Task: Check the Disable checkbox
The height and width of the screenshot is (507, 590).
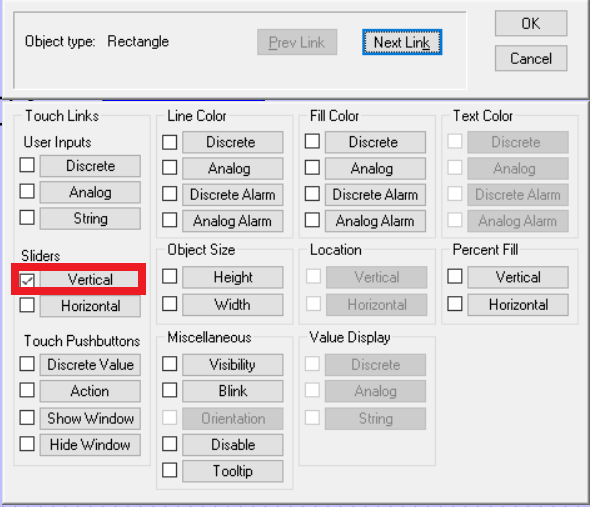Action: click(x=170, y=444)
